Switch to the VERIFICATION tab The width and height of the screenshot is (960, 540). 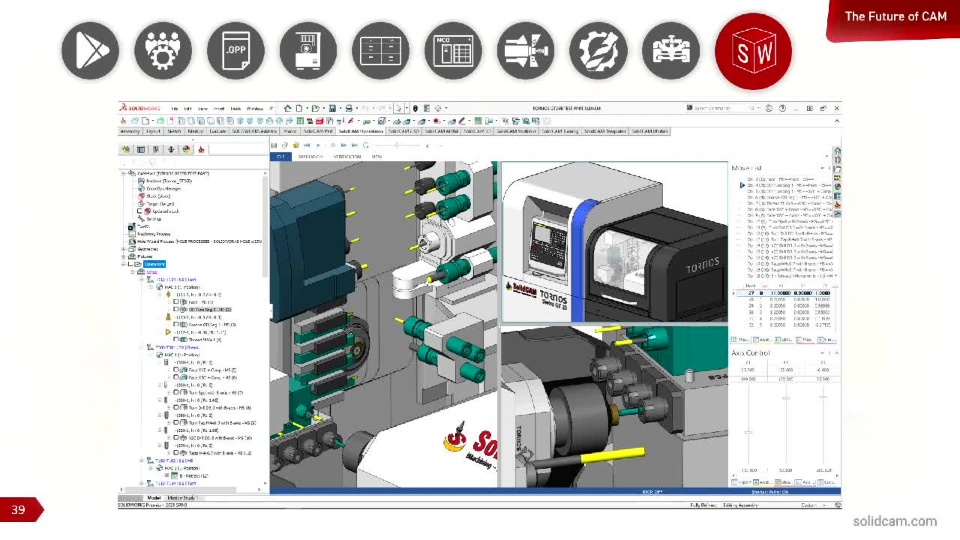[347, 157]
